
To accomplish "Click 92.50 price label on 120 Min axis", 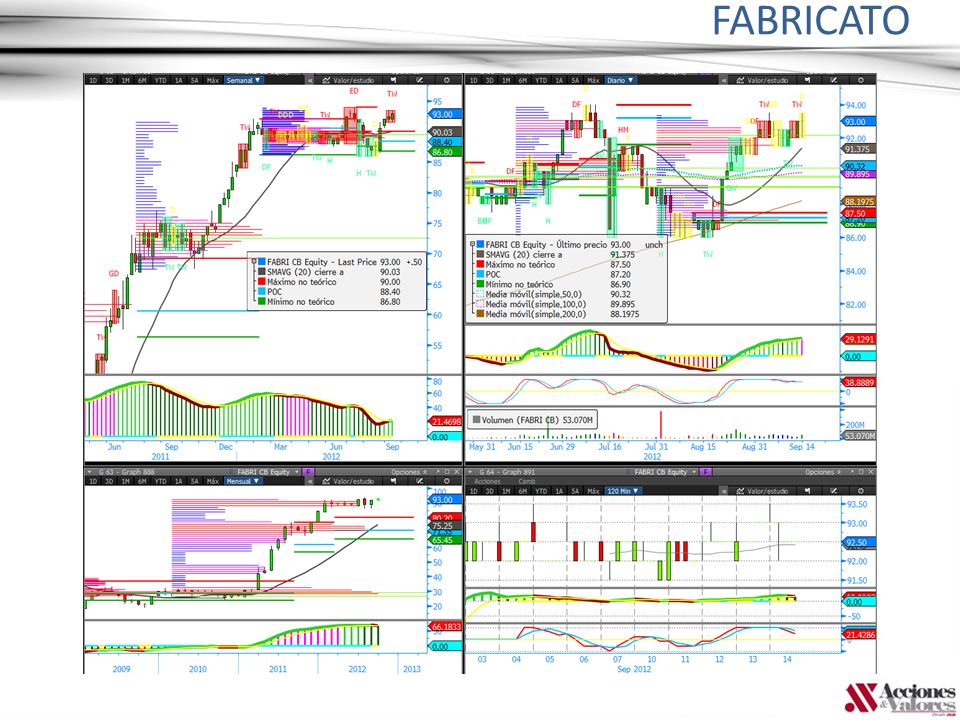I will (x=857, y=542).
